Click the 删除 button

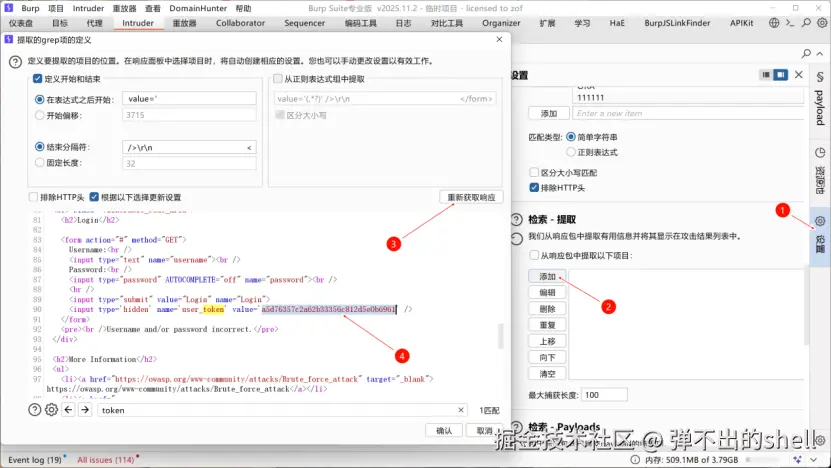[x=547, y=309]
